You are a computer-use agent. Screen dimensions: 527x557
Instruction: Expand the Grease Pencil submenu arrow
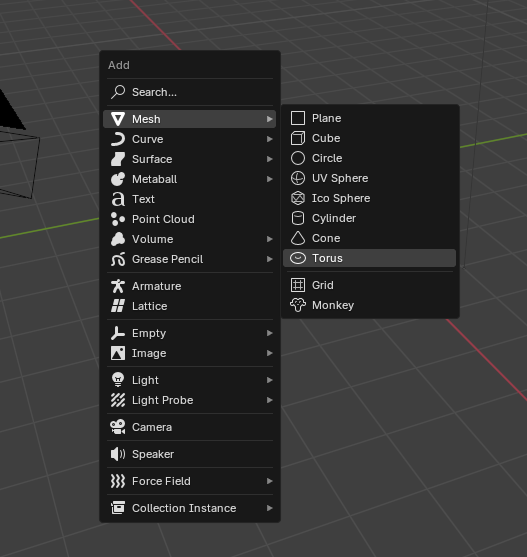pyautogui.click(x=270, y=259)
